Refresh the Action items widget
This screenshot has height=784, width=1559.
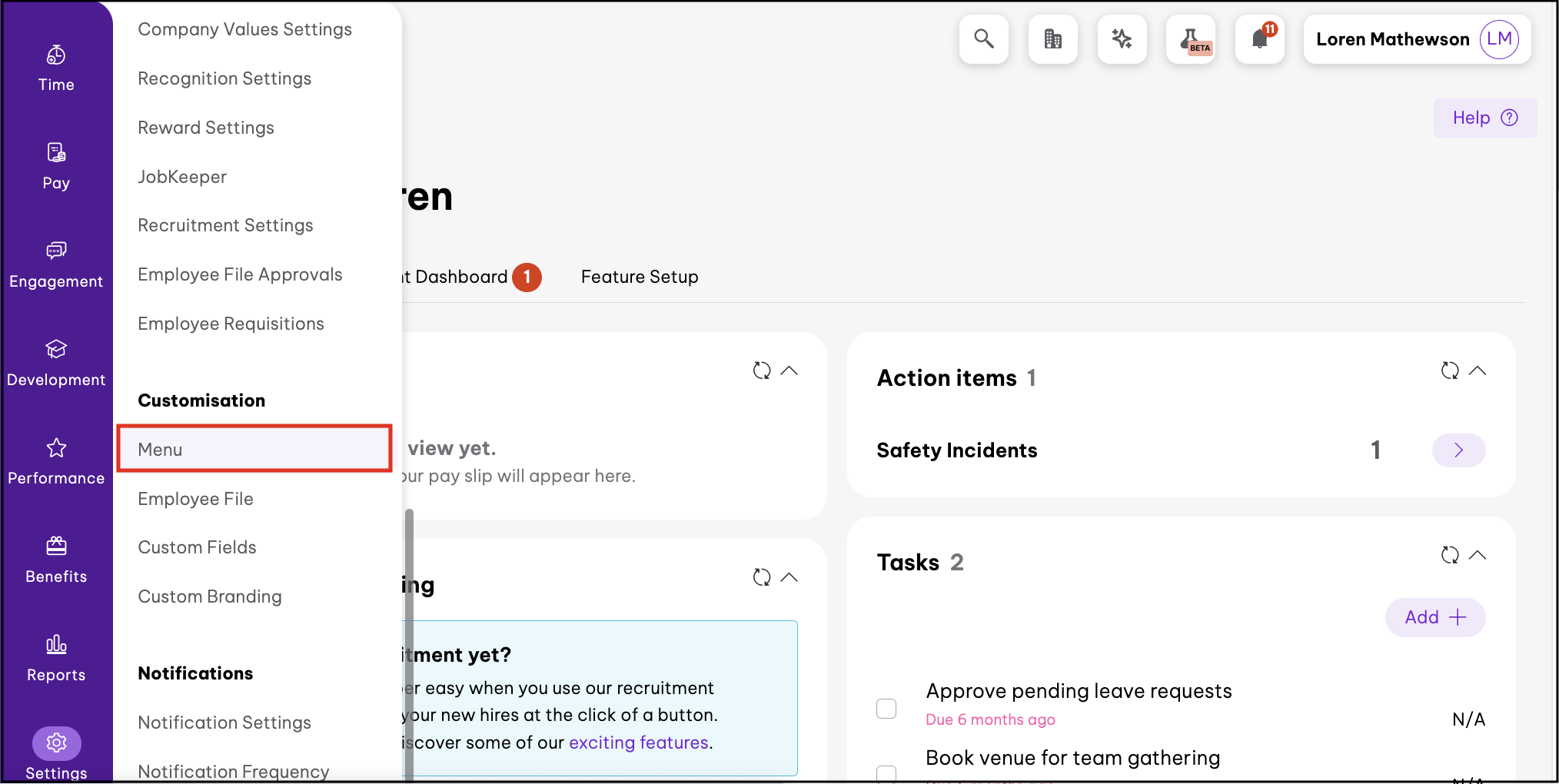point(1450,370)
